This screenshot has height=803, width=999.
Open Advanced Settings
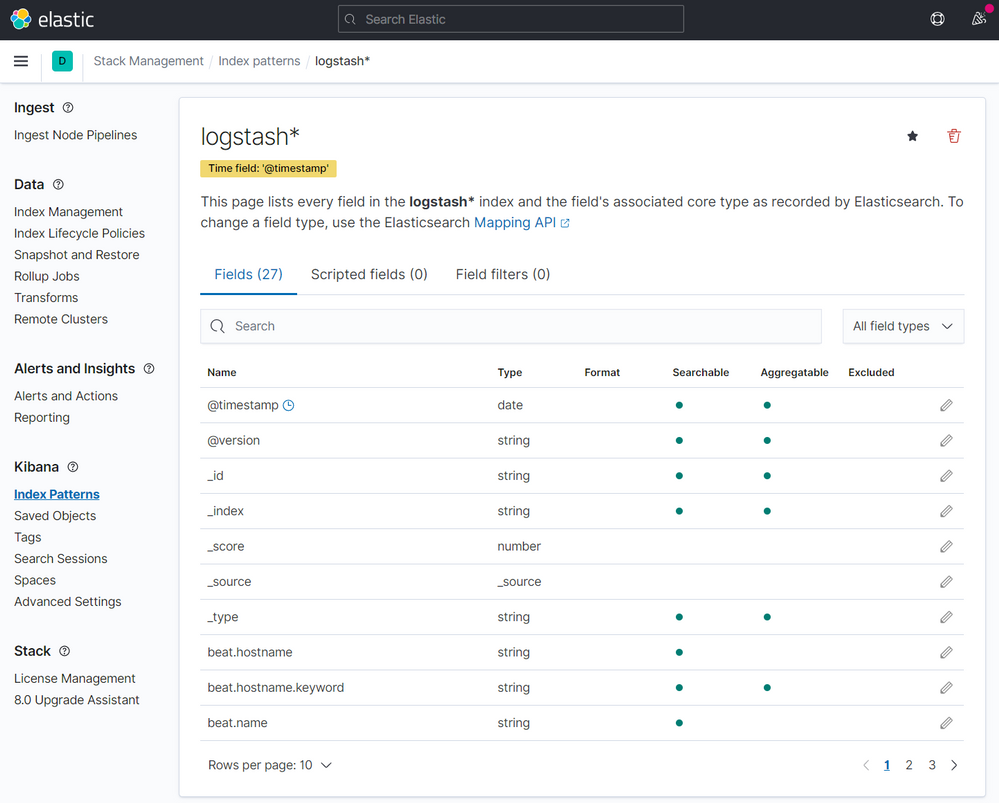pos(68,602)
